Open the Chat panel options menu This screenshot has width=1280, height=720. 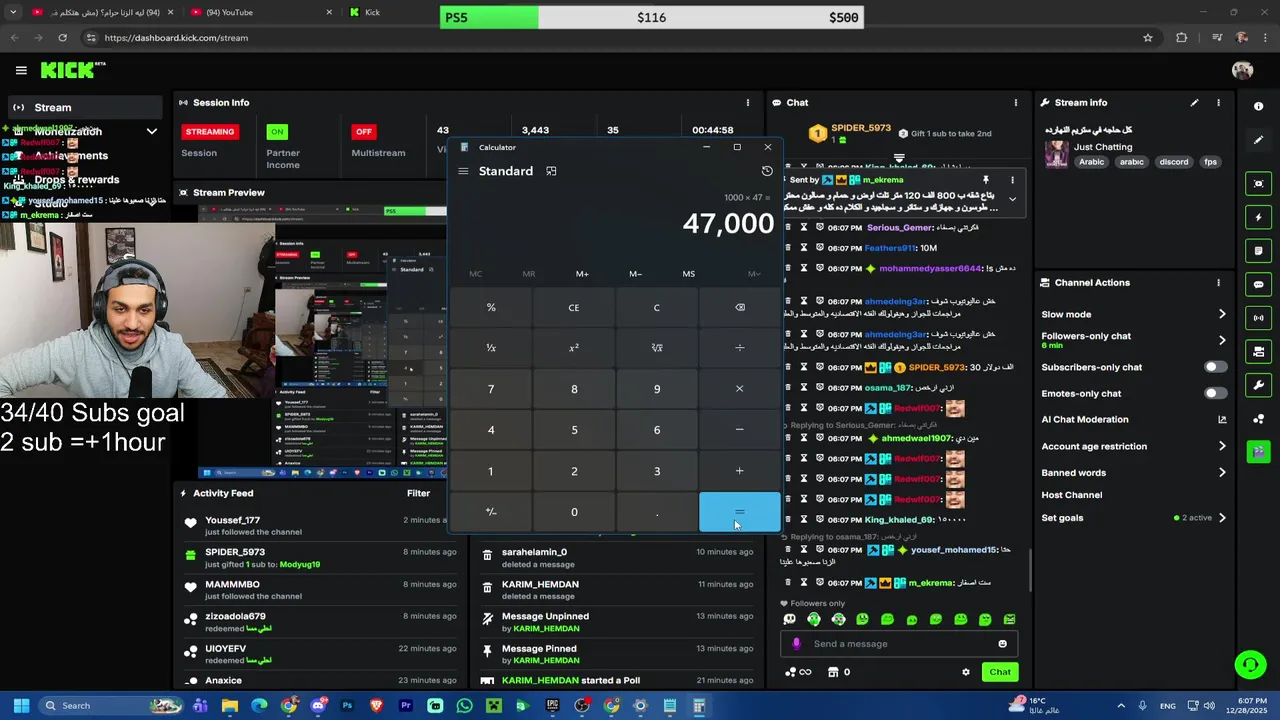pyautogui.click(x=1015, y=102)
